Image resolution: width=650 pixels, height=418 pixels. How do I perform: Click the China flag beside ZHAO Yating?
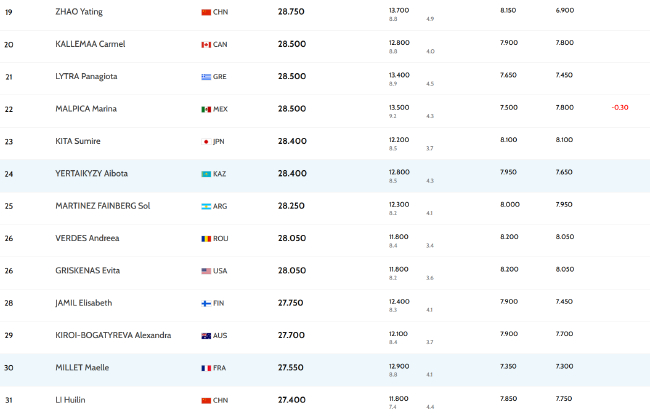tap(206, 12)
